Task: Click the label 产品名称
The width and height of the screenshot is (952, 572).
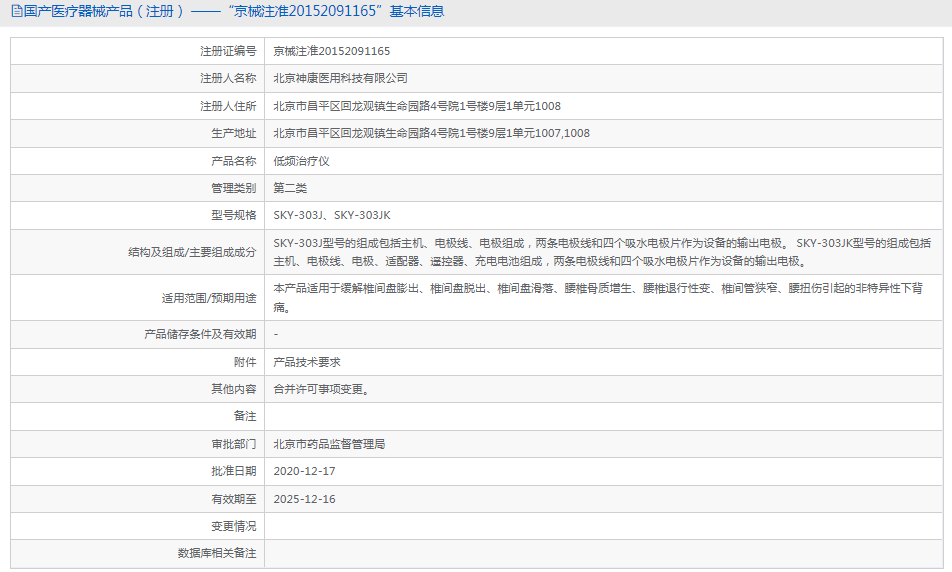Action: click(x=234, y=161)
